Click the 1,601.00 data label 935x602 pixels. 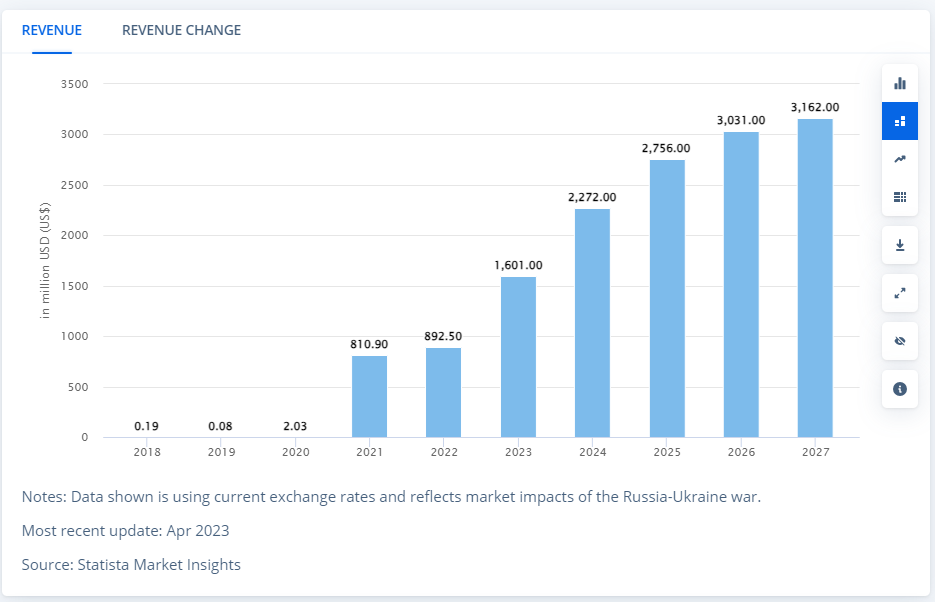coord(518,265)
